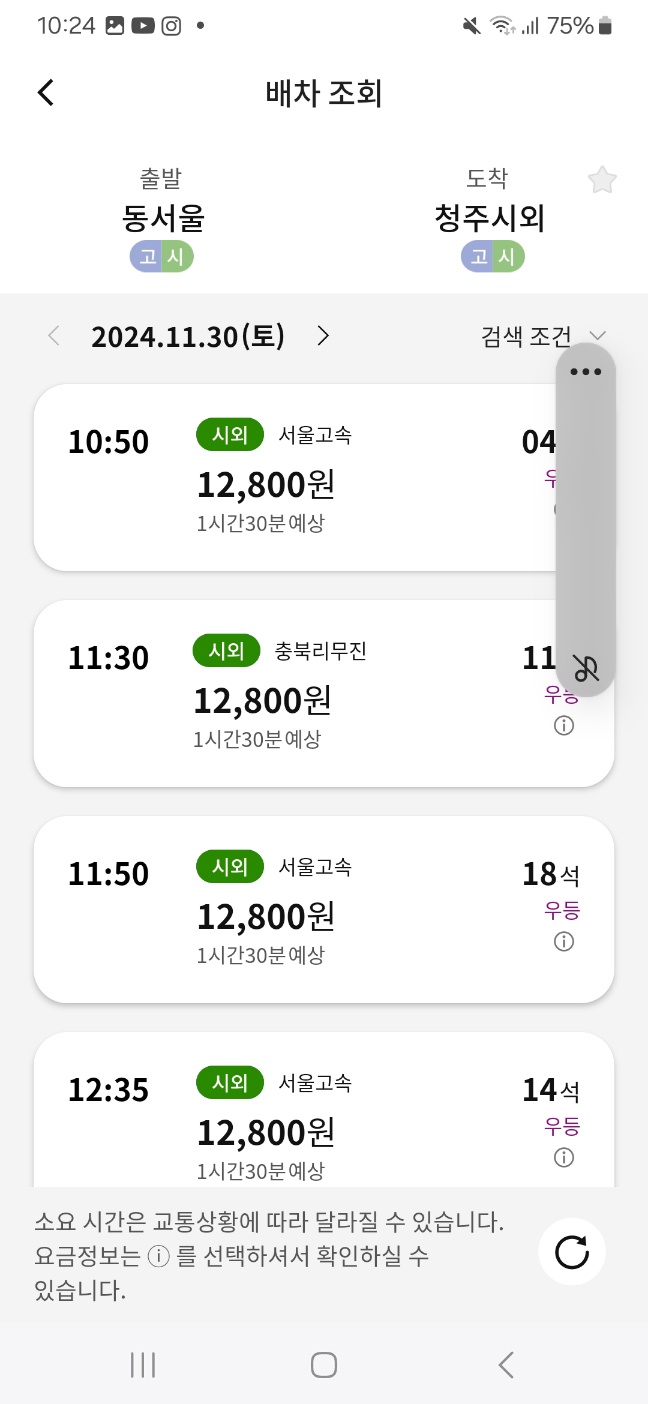Image resolution: width=648 pixels, height=1404 pixels.
Task: Tap the alarm-off icon on floating panel
Action: [586, 667]
